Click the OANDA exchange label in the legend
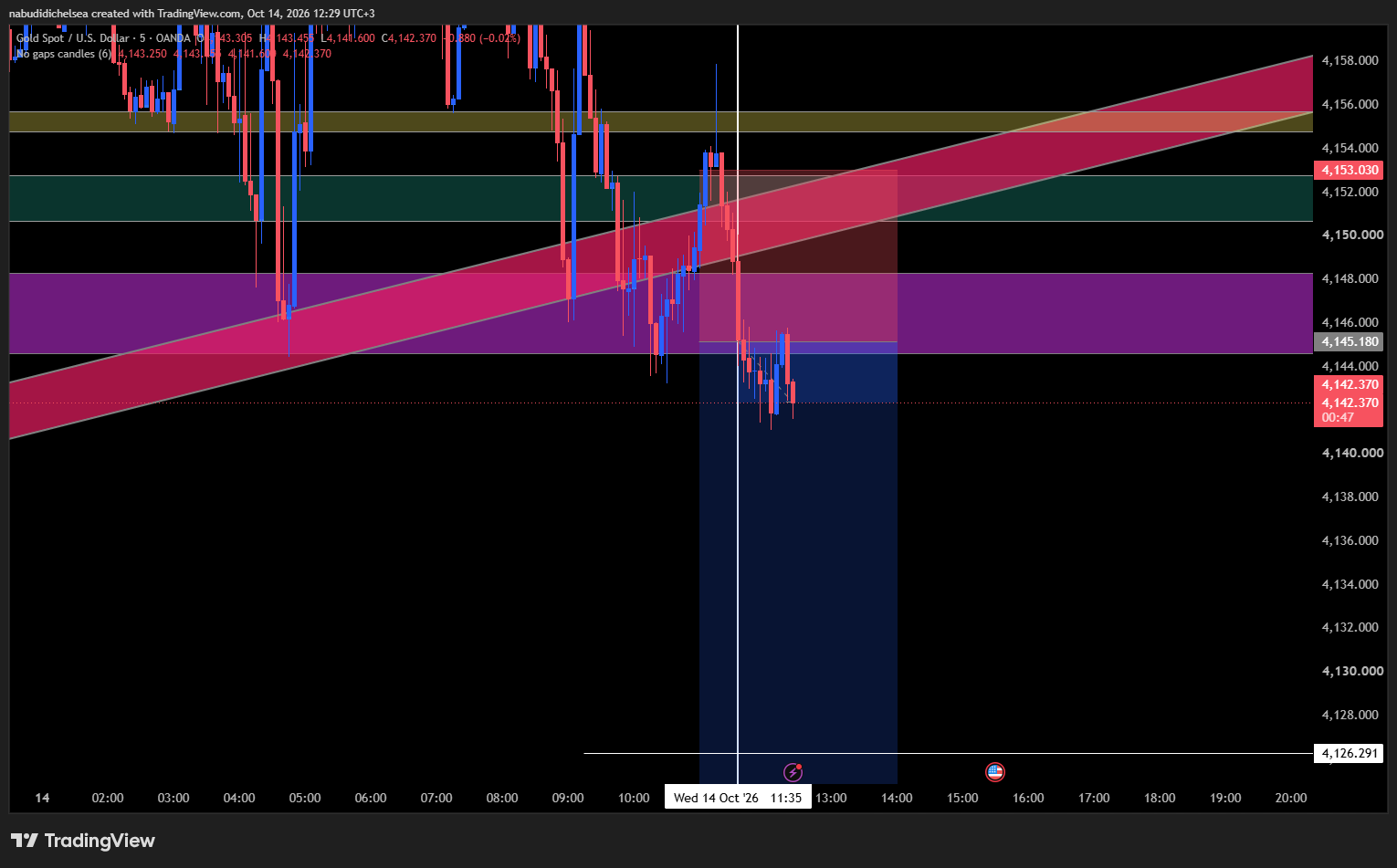Screen dimensions: 1397x868 [x=173, y=38]
